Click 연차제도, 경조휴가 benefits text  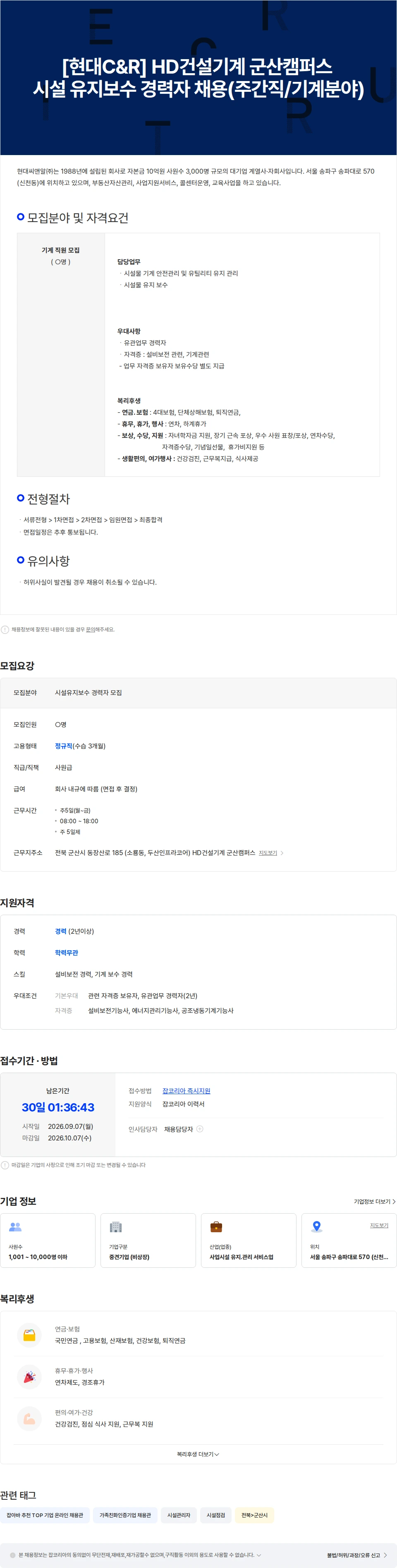[x=80, y=1382]
